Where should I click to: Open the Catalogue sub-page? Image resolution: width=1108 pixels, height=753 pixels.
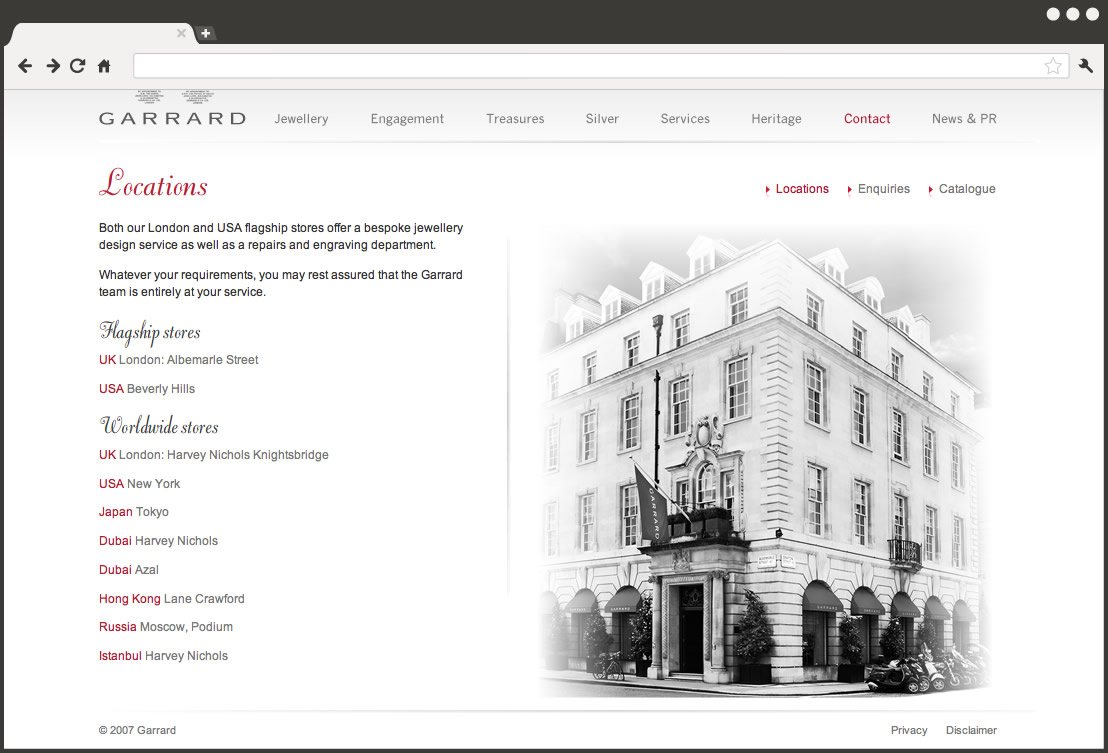coord(966,189)
